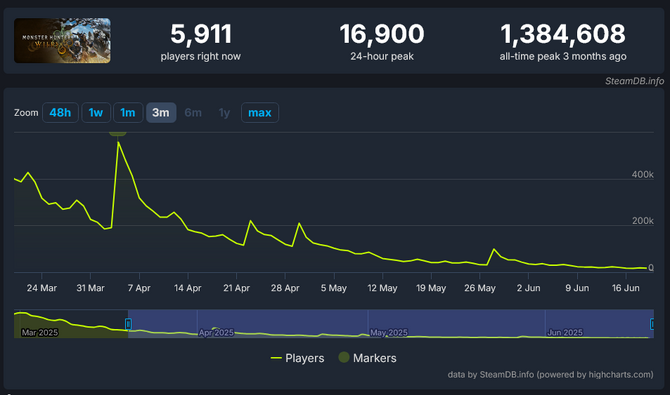Click the 28 Apr axis label
The image size is (670, 395).
[285, 288]
